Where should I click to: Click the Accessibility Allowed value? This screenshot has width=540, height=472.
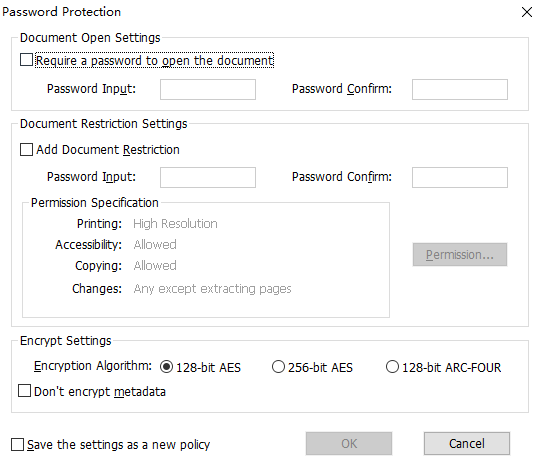155,244
